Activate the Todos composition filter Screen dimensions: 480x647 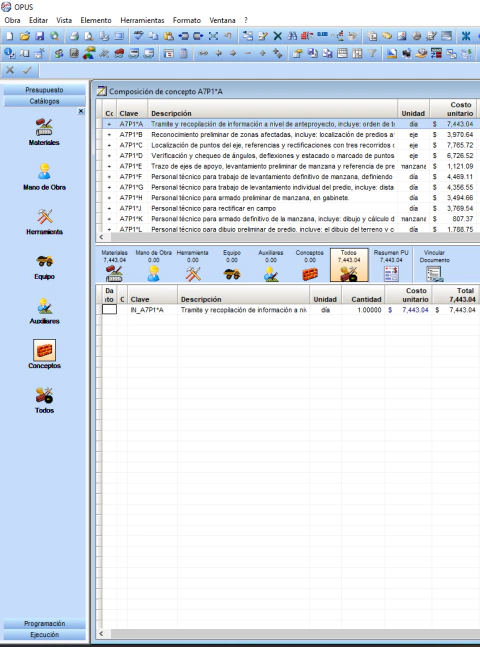[349, 265]
